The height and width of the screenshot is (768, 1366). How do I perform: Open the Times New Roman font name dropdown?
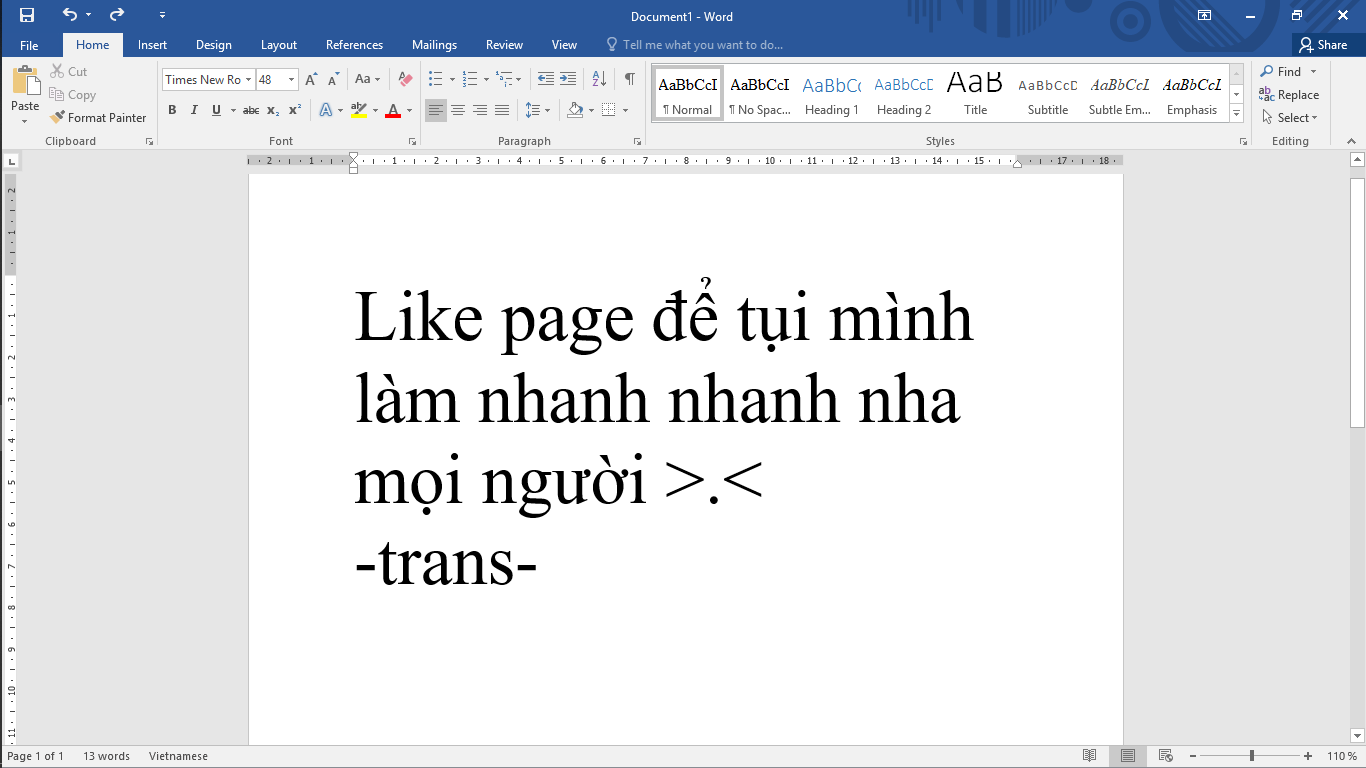click(x=249, y=80)
